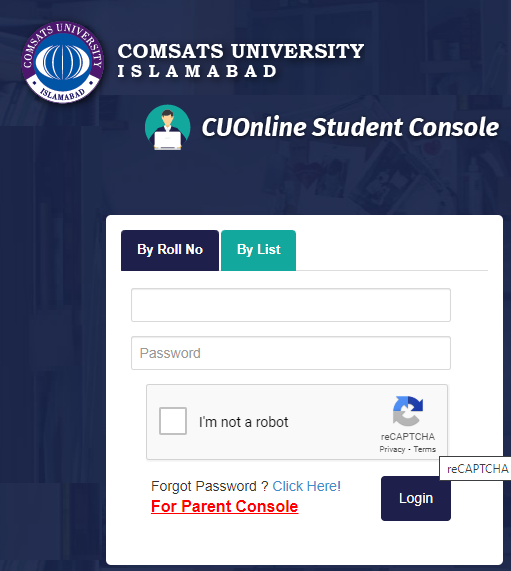Click the Forgot Password ? text
Viewport: 511px width, 571px height.
(209, 486)
